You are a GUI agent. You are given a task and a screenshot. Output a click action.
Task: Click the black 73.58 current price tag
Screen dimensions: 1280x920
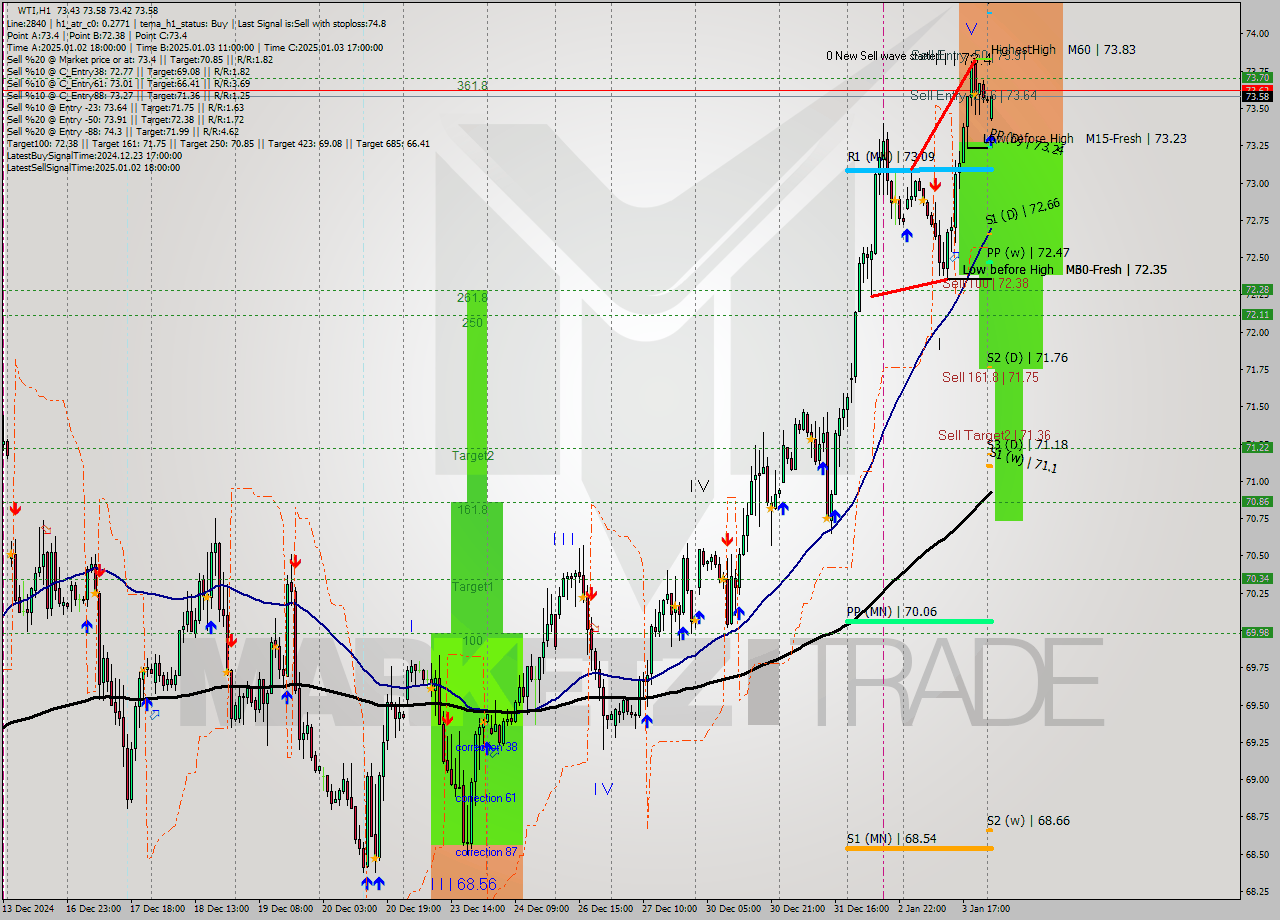[x=1257, y=97]
